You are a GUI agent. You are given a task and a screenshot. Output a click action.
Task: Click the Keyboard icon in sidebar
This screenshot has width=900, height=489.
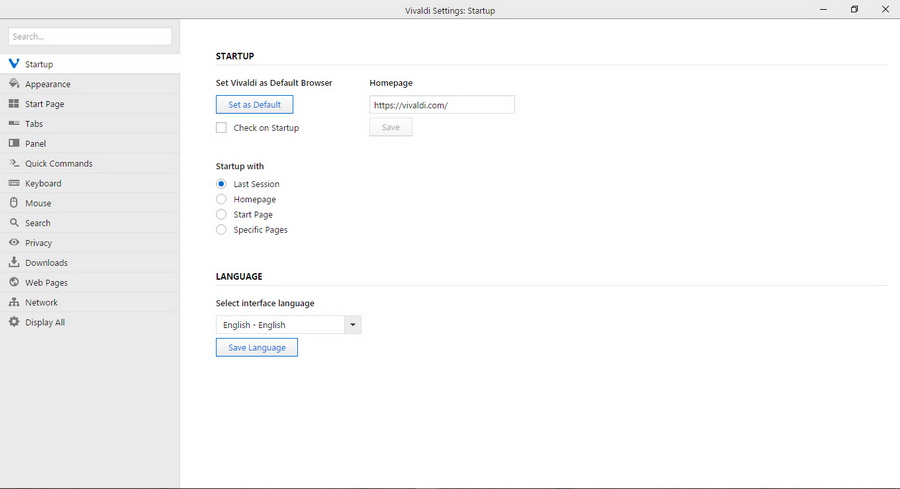[14, 183]
